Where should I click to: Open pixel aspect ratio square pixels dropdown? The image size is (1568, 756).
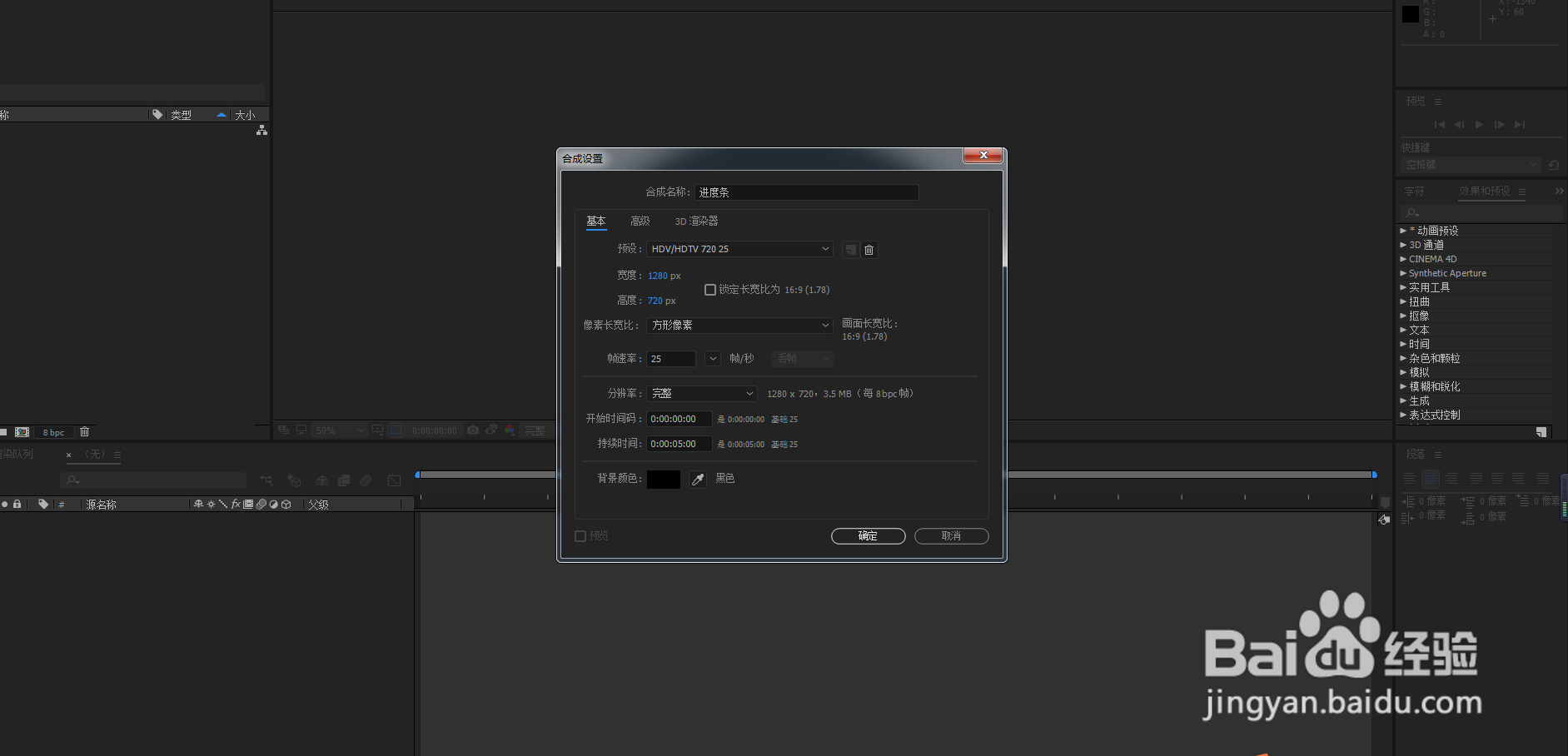739,326
